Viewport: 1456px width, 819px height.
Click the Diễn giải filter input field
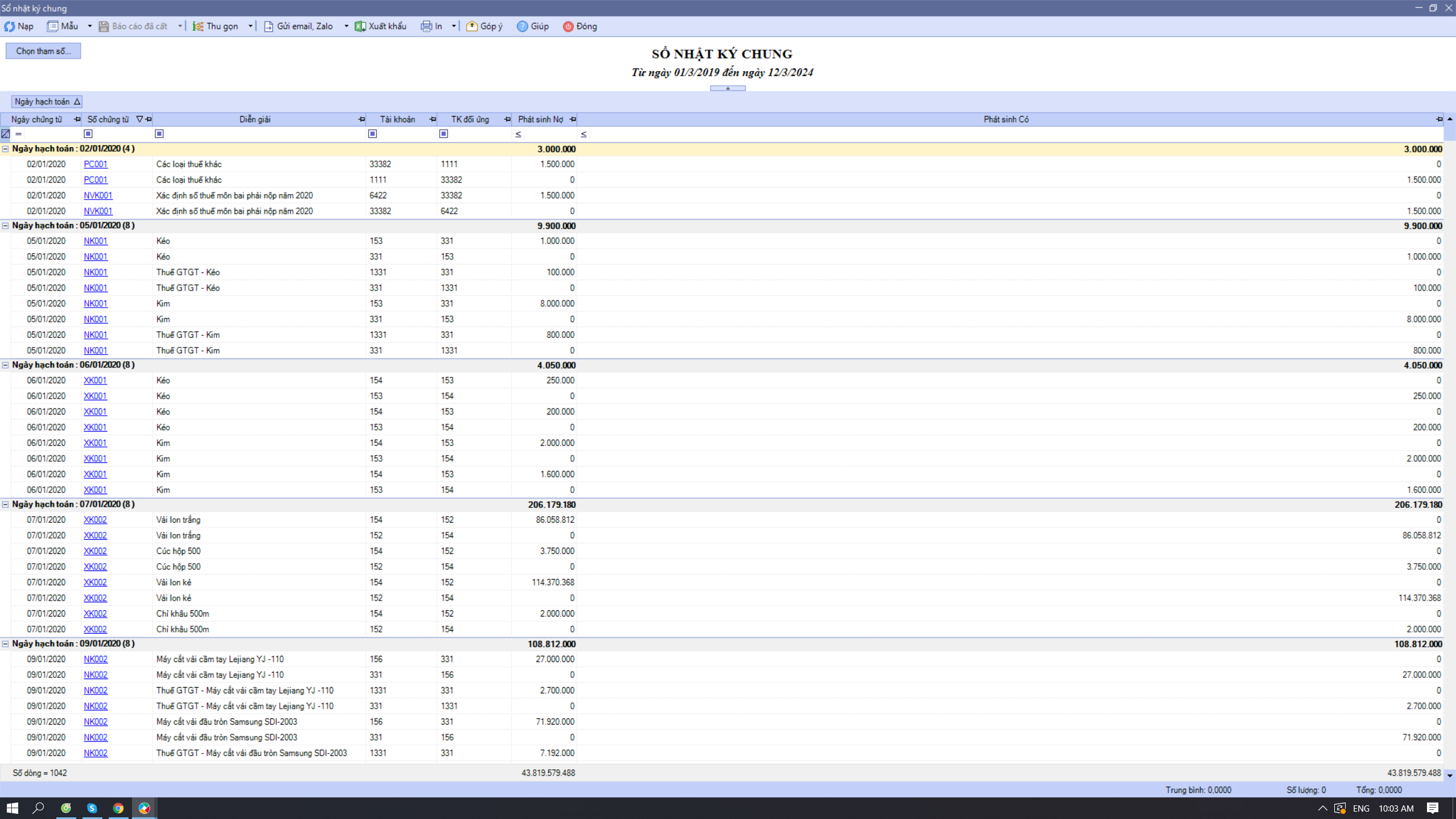tap(264, 134)
